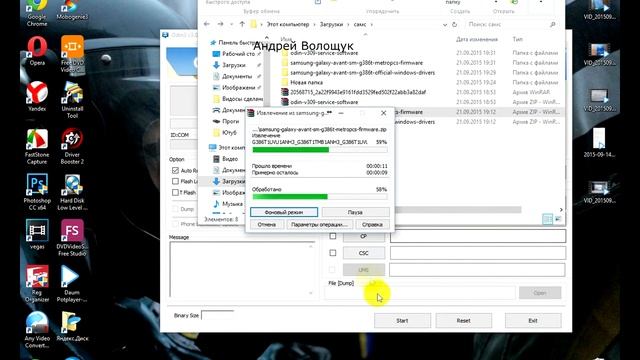This screenshot has height=360, width=640.
Task: Click the CSC file button in Odin
Action: [363, 253]
